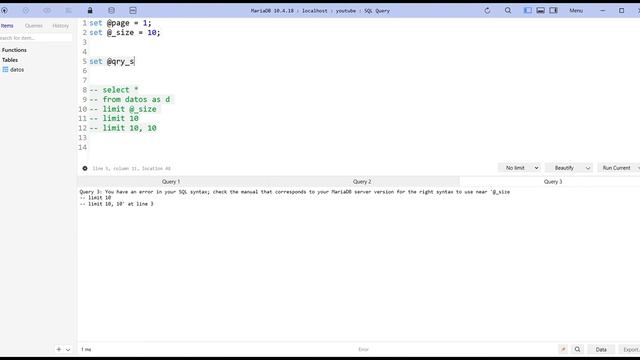
Task: Click the pin icon in the bottom bar
Action: [x=563, y=349]
